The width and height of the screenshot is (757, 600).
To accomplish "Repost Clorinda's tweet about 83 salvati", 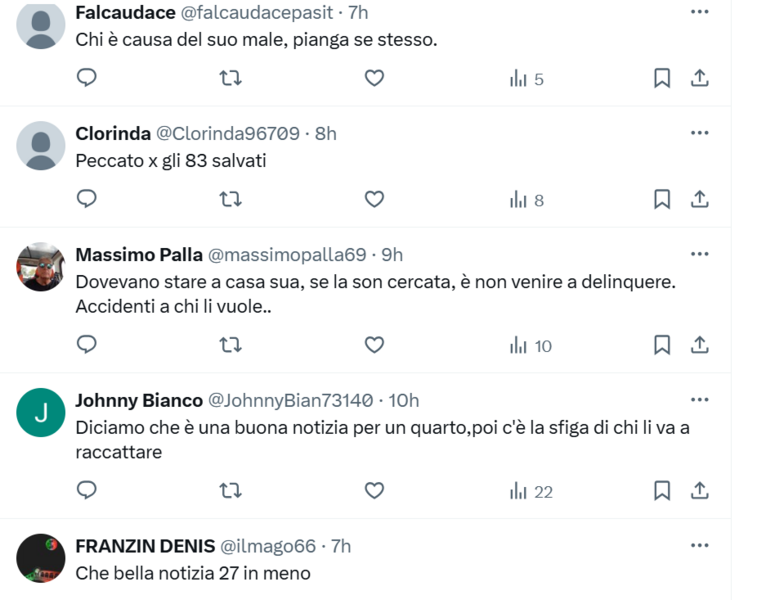I will (230, 199).
